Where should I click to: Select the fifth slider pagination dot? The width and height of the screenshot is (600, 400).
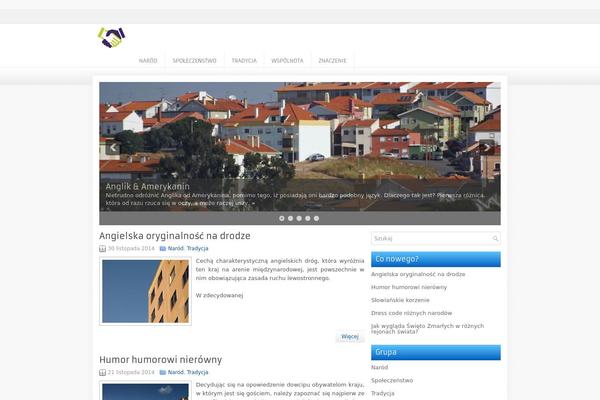[316, 218]
